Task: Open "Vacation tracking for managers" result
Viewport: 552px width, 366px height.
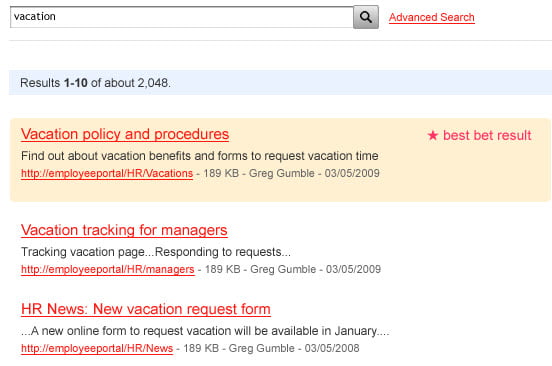Action: pos(124,231)
